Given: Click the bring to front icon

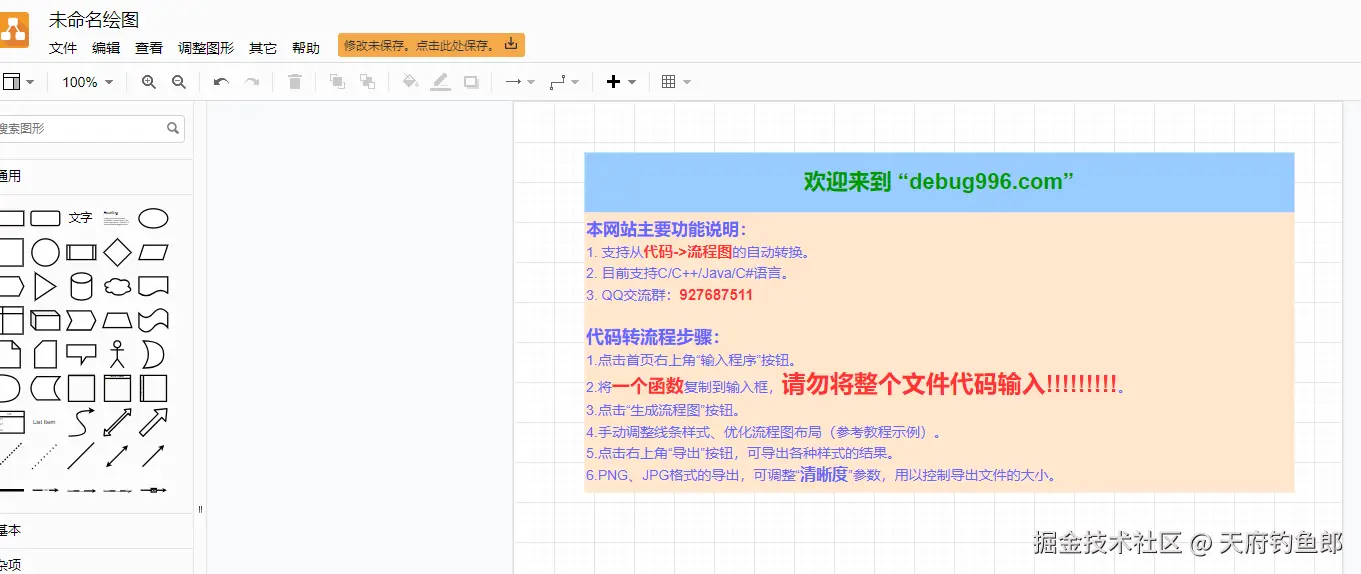Looking at the screenshot, I should [x=338, y=82].
